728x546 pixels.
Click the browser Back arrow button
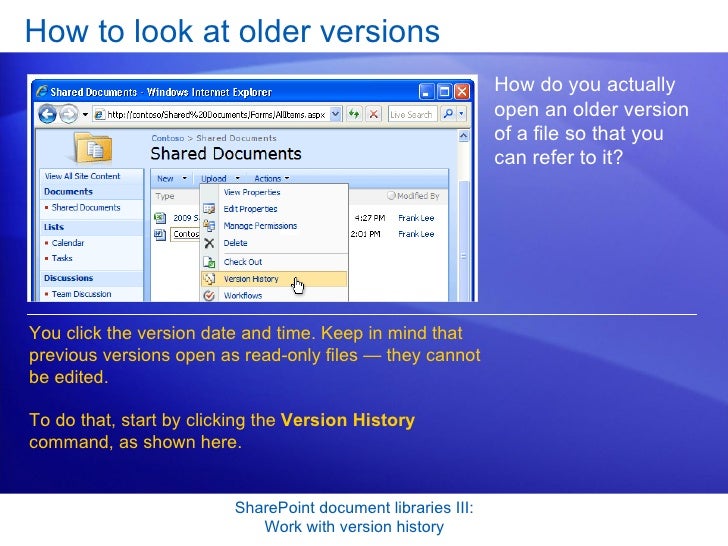pyautogui.click(x=48, y=114)
